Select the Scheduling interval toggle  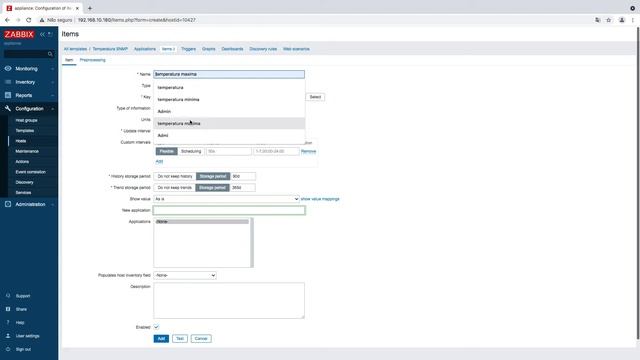click(x=191, y=151)
